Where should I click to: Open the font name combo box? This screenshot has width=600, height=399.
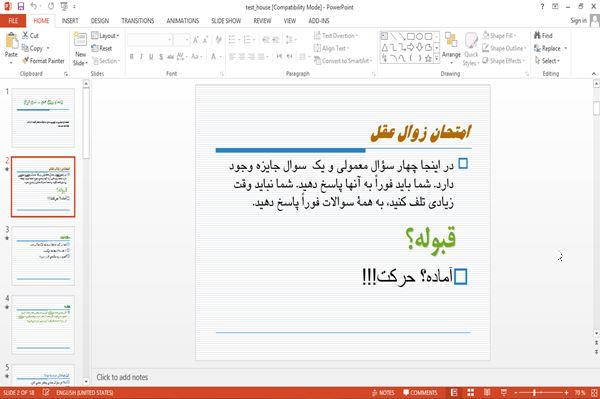point(149,40)
